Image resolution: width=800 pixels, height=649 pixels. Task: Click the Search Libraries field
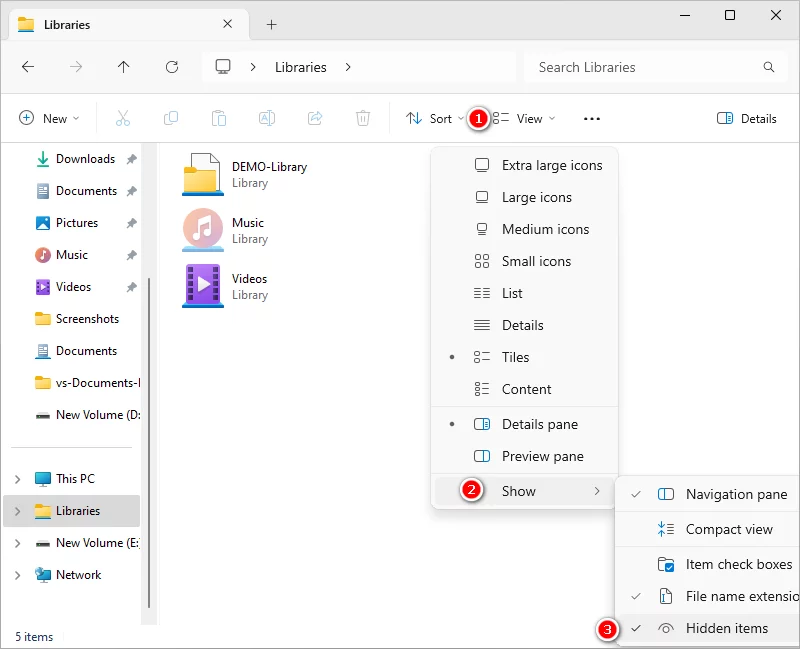[x=656, y=67]
